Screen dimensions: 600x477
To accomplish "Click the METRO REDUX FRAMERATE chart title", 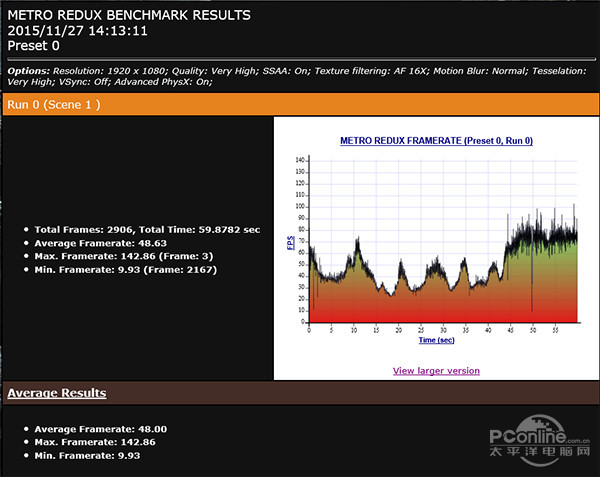I will point(436,141).
